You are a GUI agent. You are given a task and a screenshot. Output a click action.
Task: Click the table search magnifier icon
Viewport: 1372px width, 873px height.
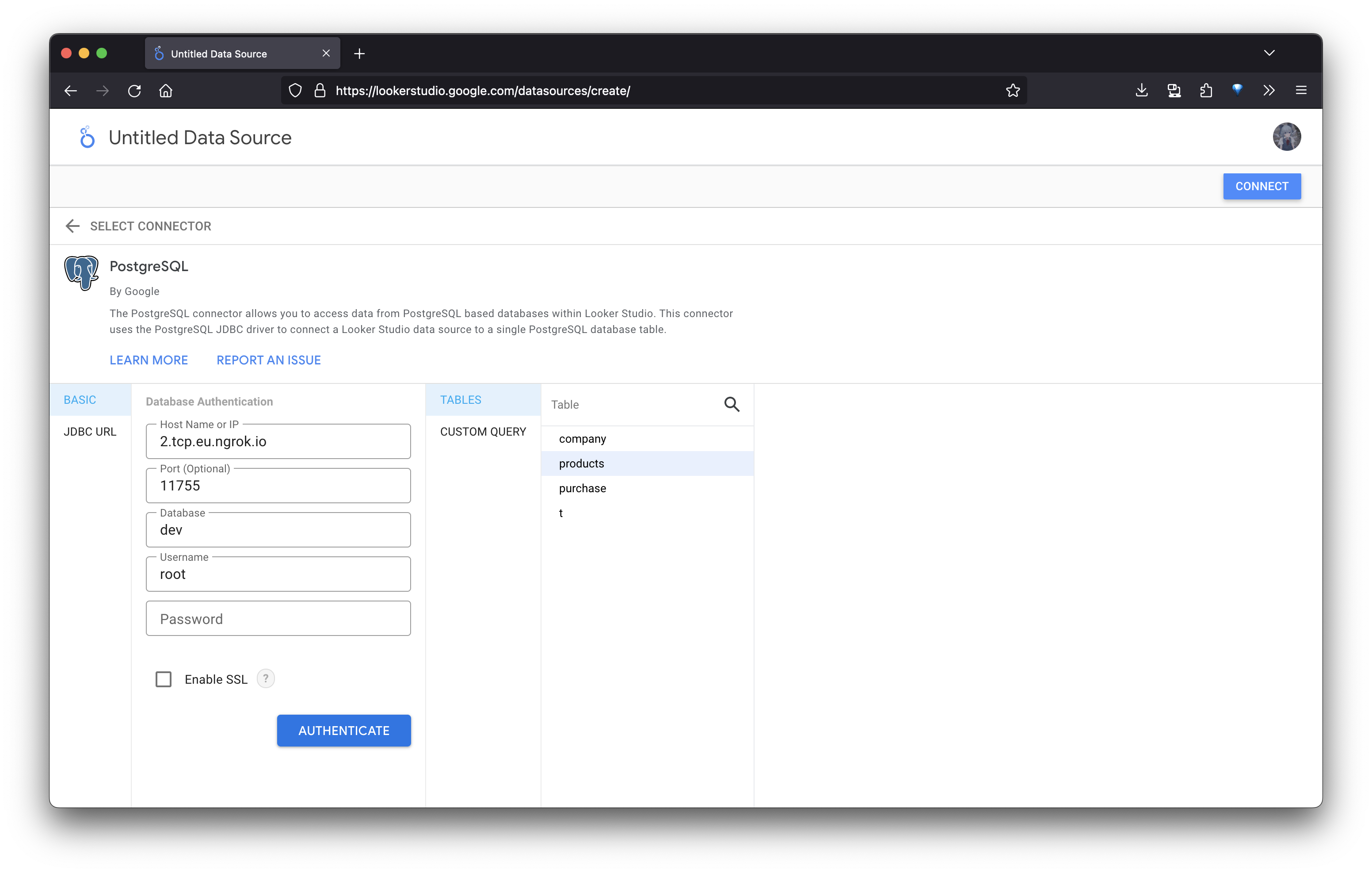pos(732,404)
